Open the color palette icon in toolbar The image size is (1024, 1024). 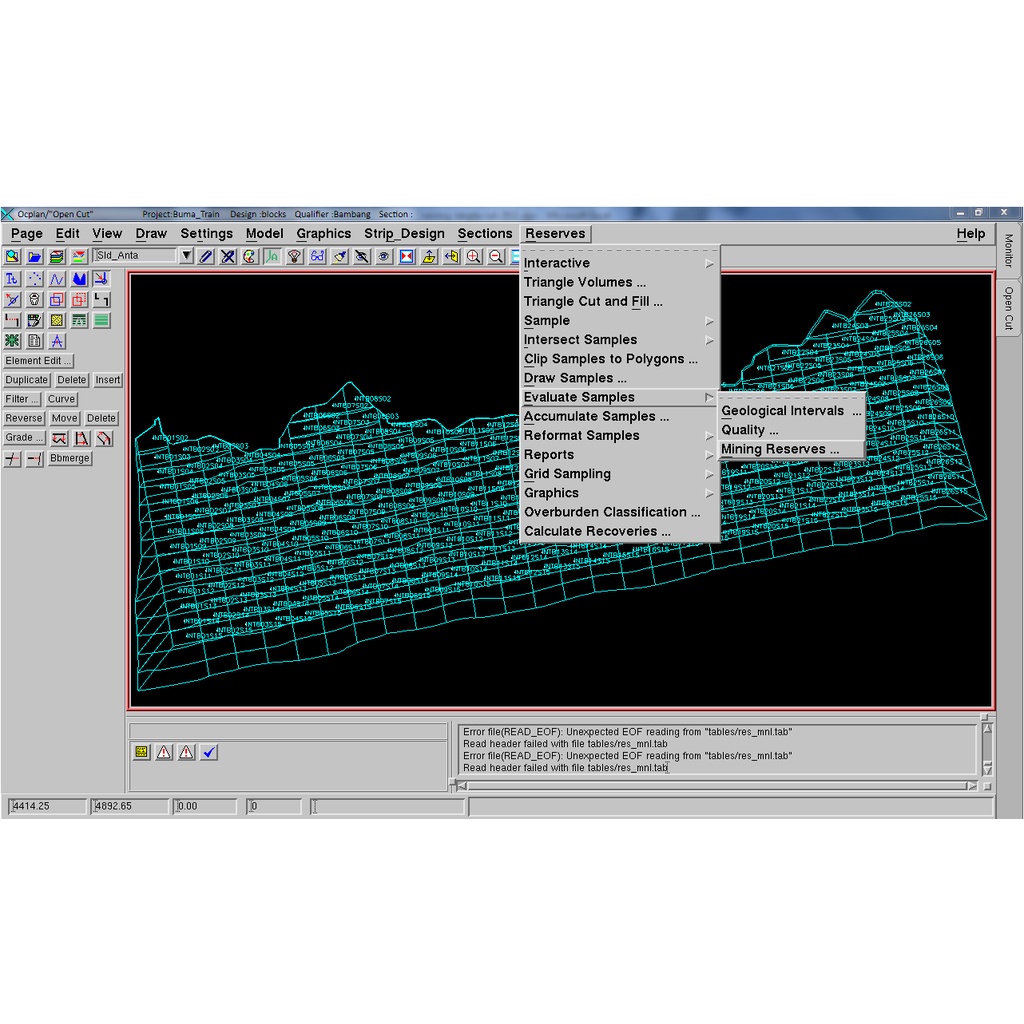250,256
